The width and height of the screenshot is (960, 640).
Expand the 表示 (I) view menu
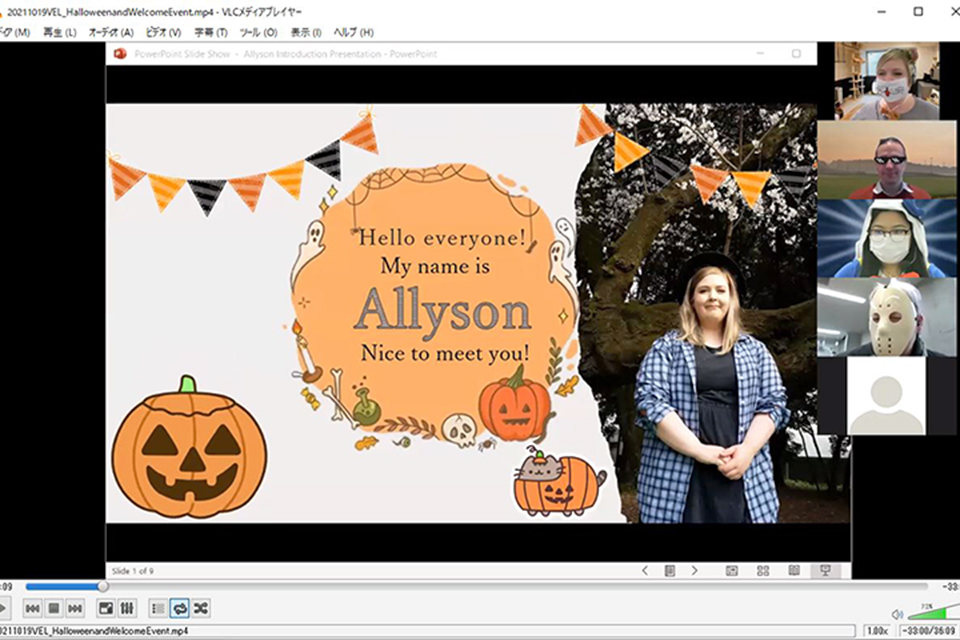(306, 32)
